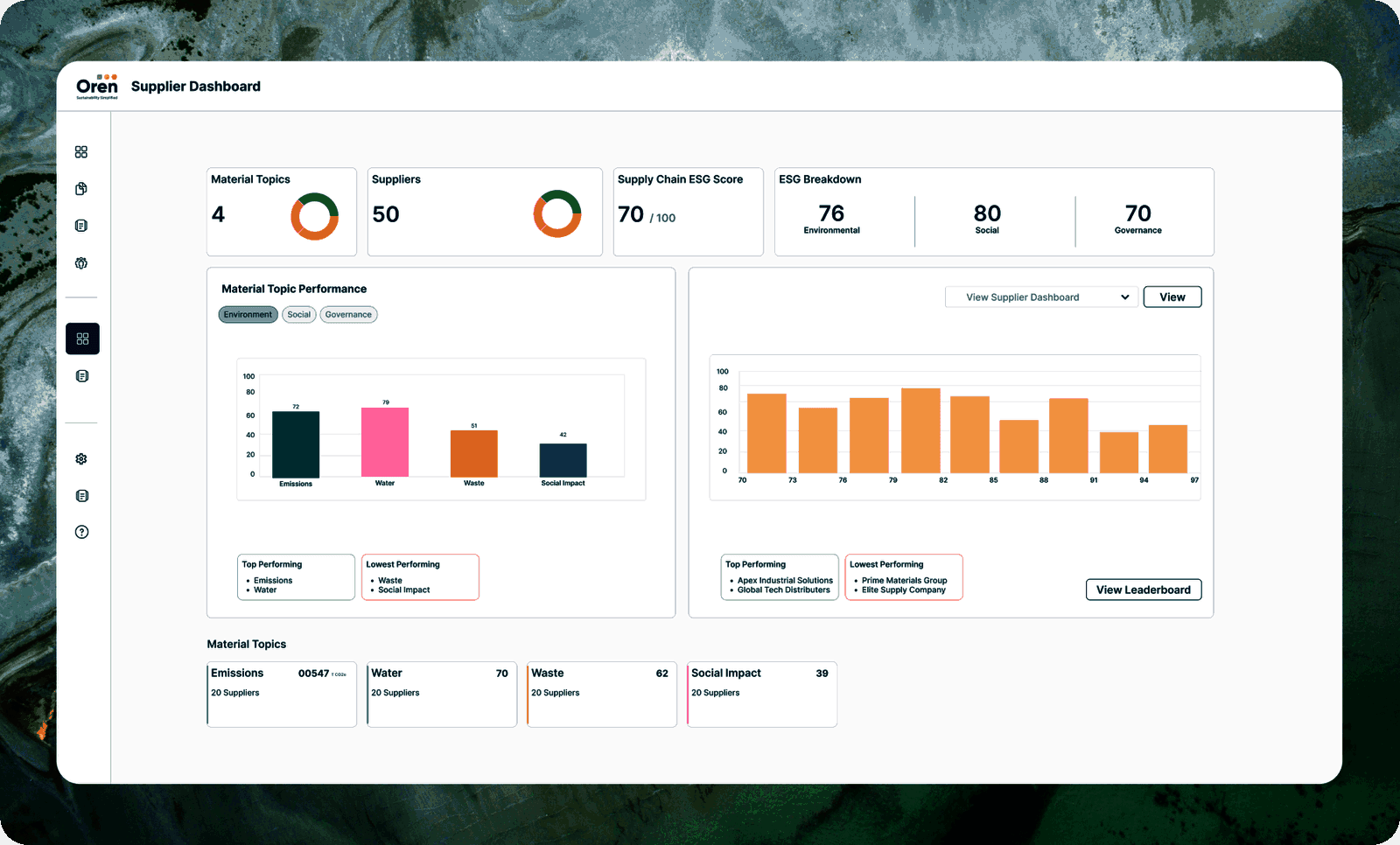This screenshot has height=845, width=1400.
Task: Click the copy documents sidebar icon
Action: pos(81,189)
